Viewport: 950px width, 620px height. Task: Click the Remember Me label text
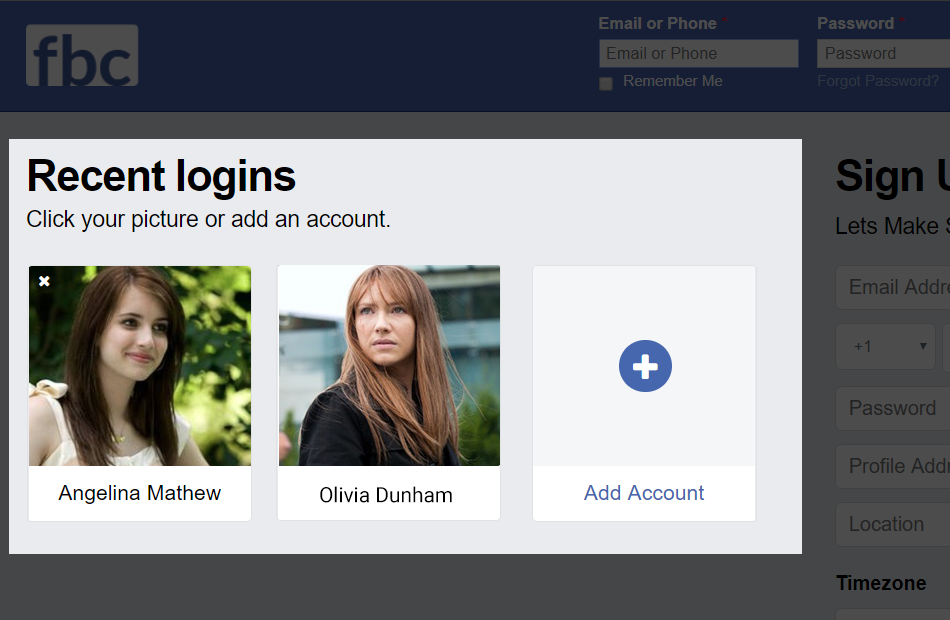[672, 81]
